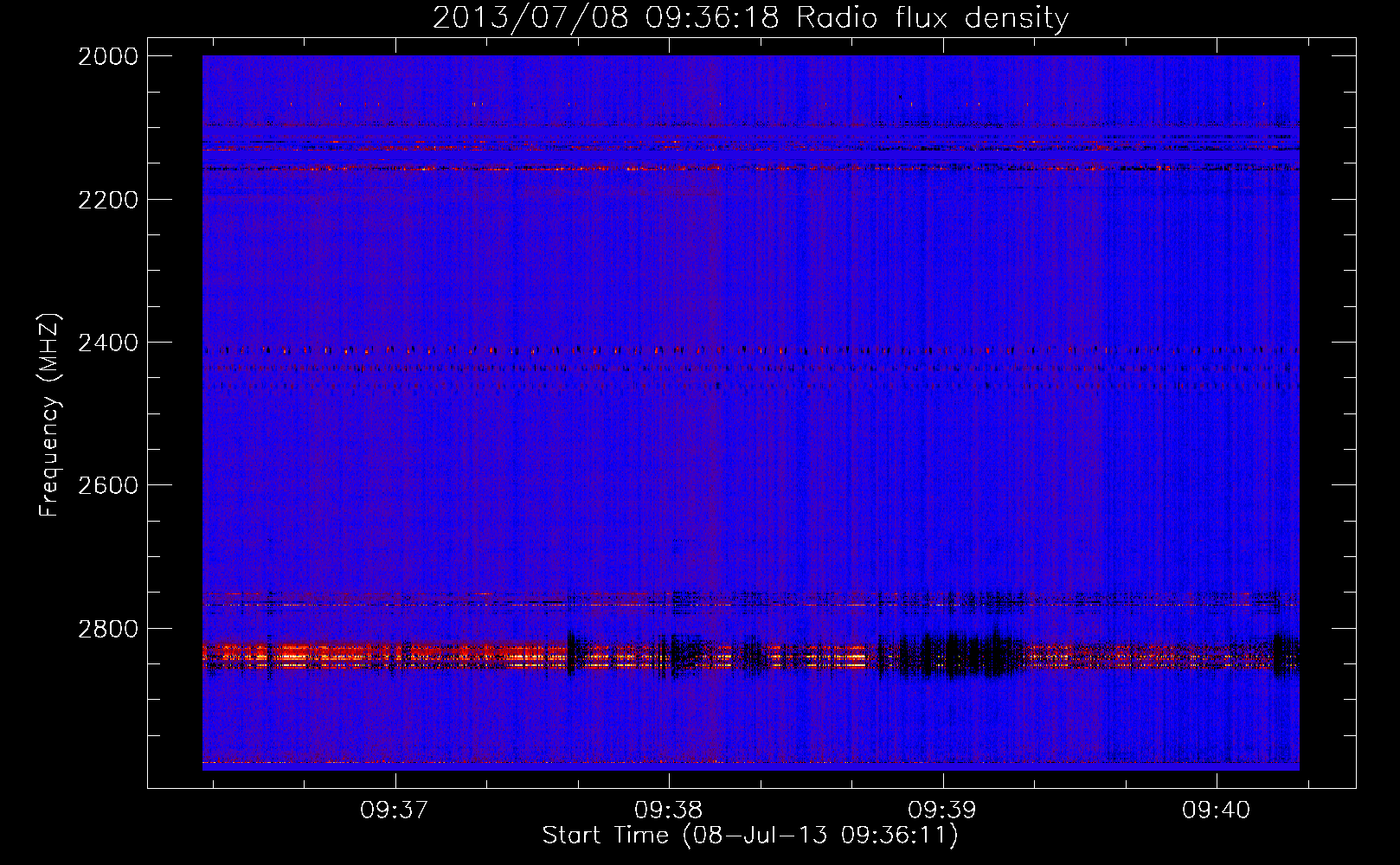Click the plot title '2013/07/08 09:36:18 Radio flux density'
This screenshot has height=865, width=1400.
point(750,17)
